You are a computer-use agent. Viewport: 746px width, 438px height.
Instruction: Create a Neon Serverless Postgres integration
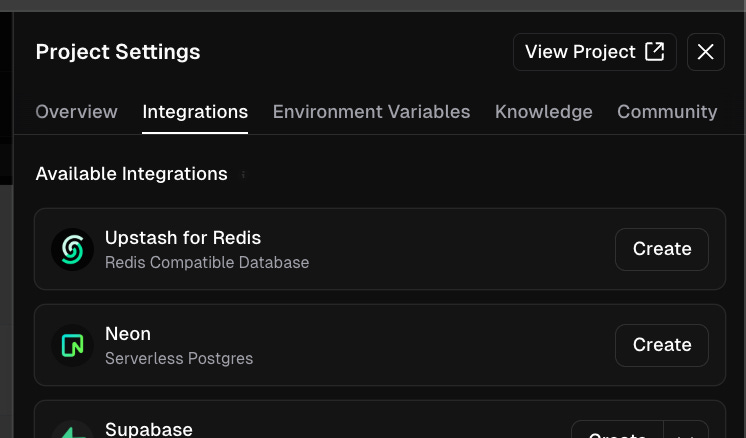(x=662, y=345)
